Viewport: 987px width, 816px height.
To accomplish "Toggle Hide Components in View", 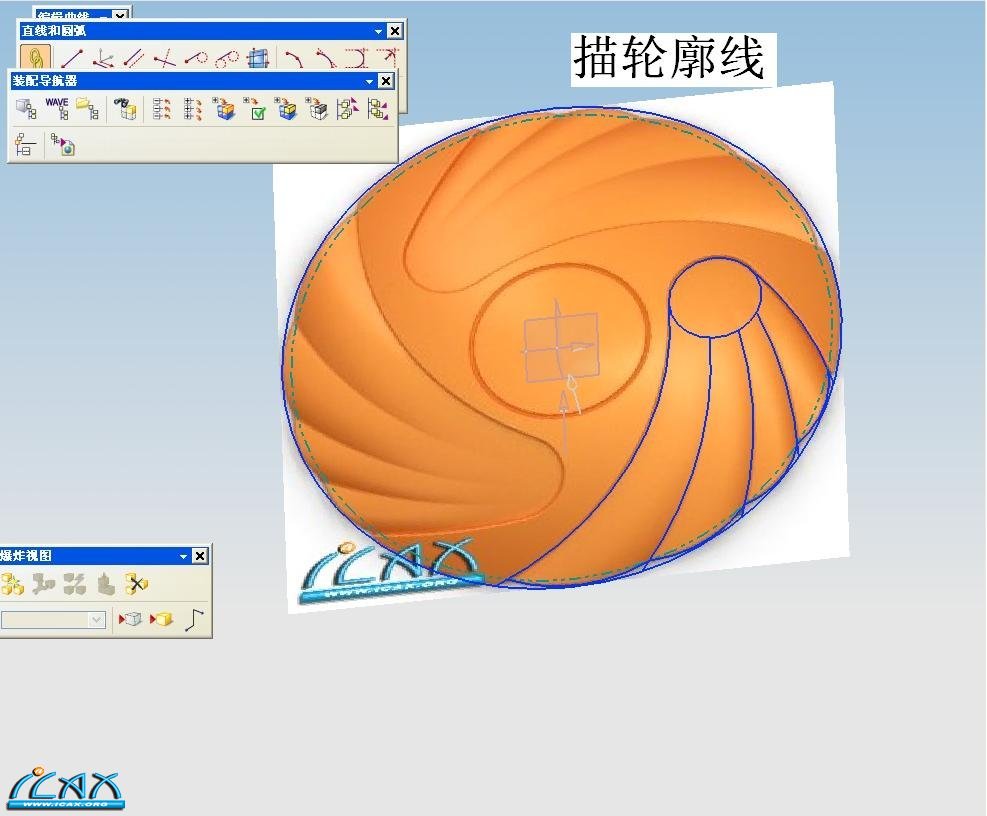I will pos(131,620).
